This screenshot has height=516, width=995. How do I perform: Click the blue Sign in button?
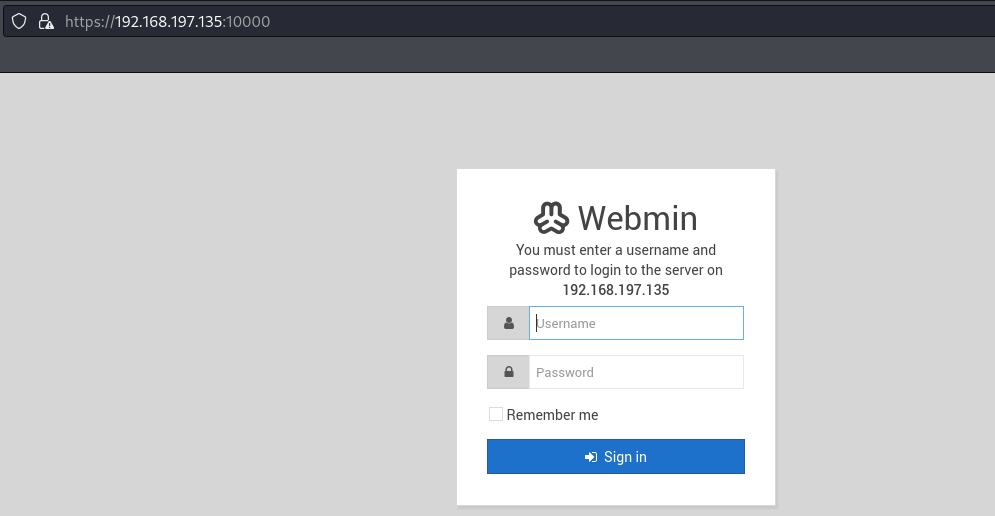616,456
